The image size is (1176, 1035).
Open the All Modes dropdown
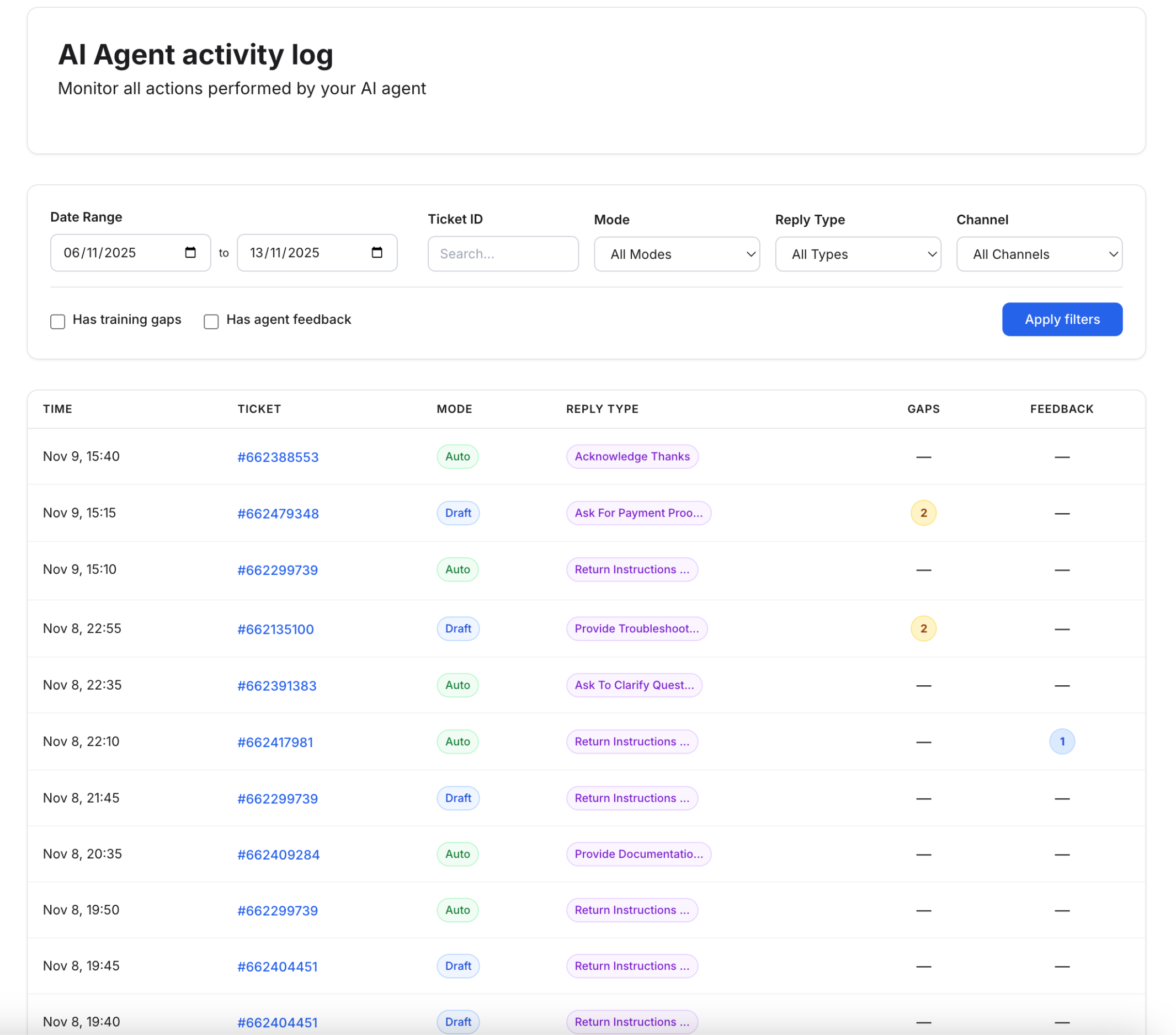pyautogui.click(x=677, y=254)
